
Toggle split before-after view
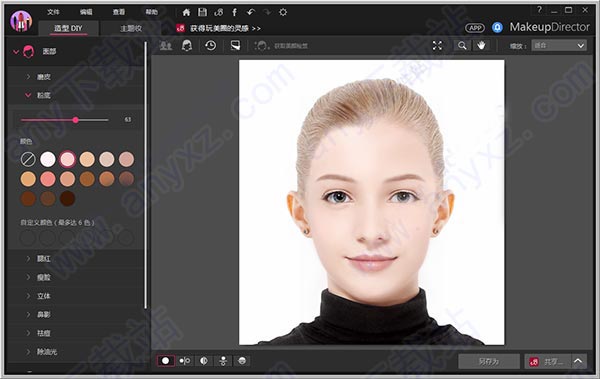[x=204, y=361]
